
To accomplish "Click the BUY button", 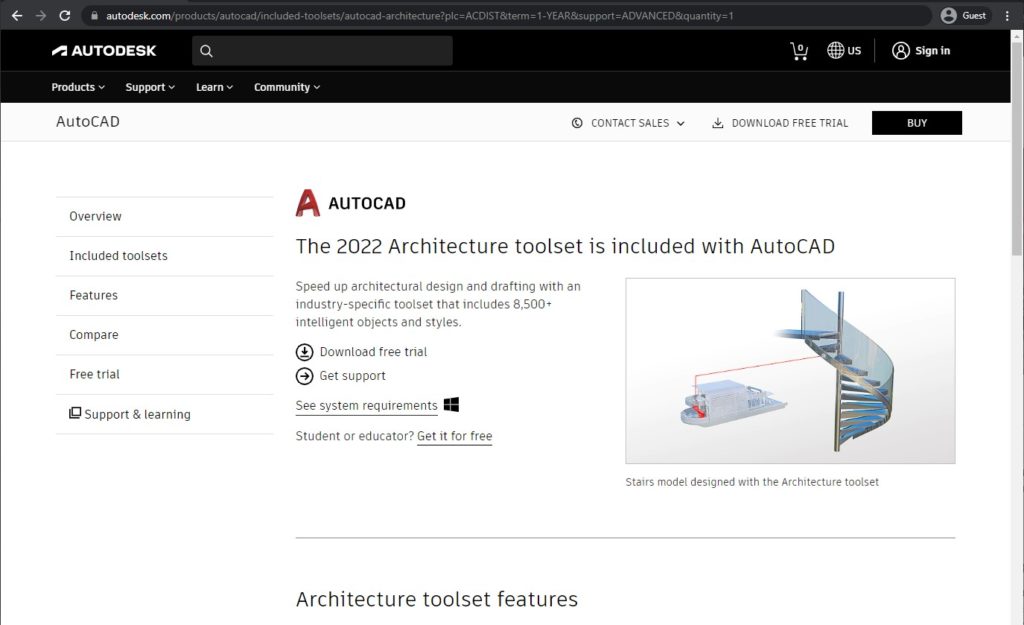I will click(916, 122).
